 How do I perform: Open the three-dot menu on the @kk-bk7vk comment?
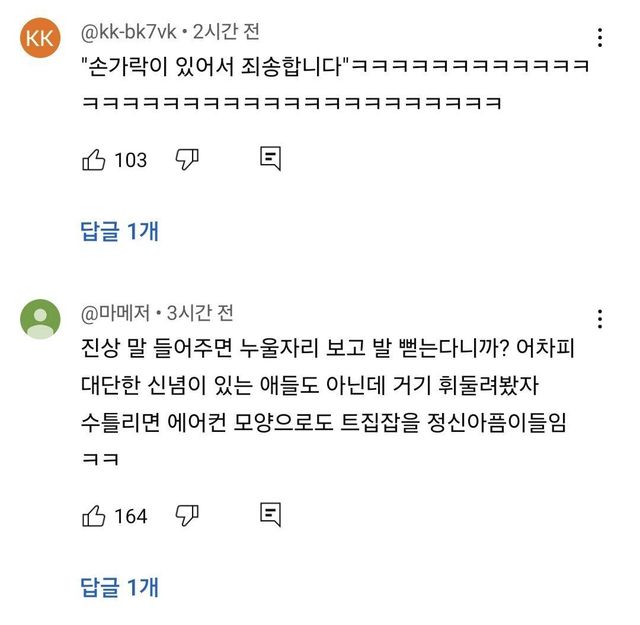click(x=600, y=39)
